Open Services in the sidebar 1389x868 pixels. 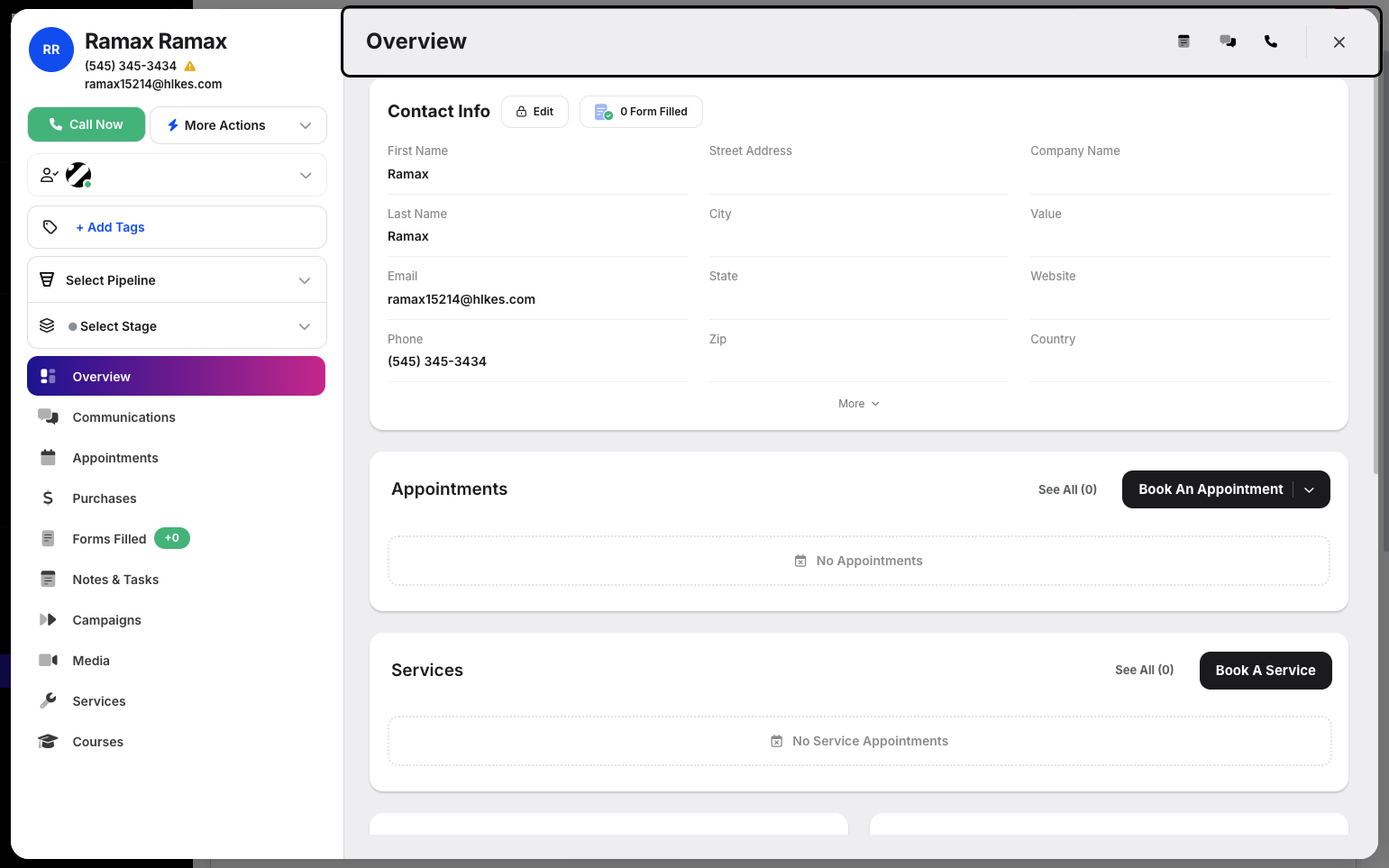[176, 701]
